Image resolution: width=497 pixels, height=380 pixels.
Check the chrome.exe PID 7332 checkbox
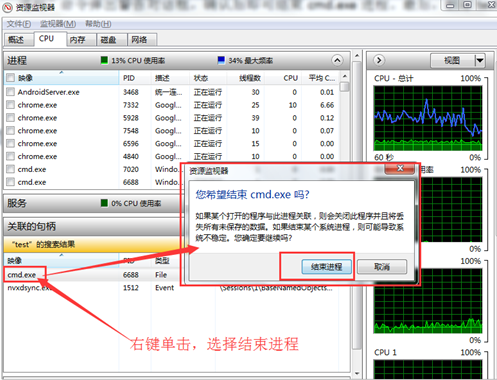coord(10,105)
